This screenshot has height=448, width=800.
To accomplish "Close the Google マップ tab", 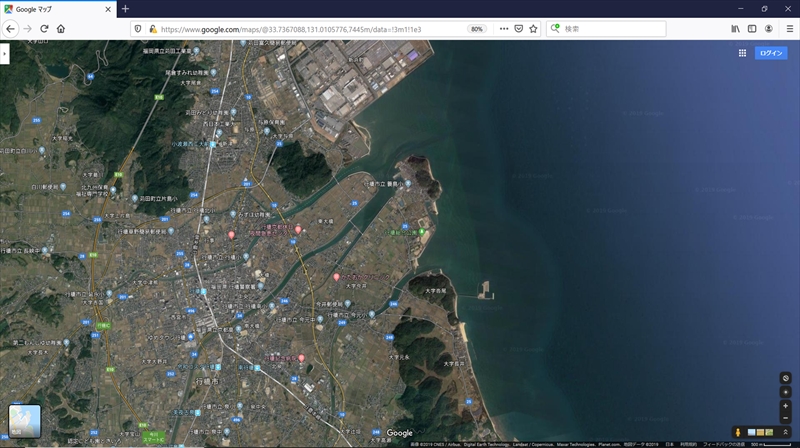I will point(108,9).
